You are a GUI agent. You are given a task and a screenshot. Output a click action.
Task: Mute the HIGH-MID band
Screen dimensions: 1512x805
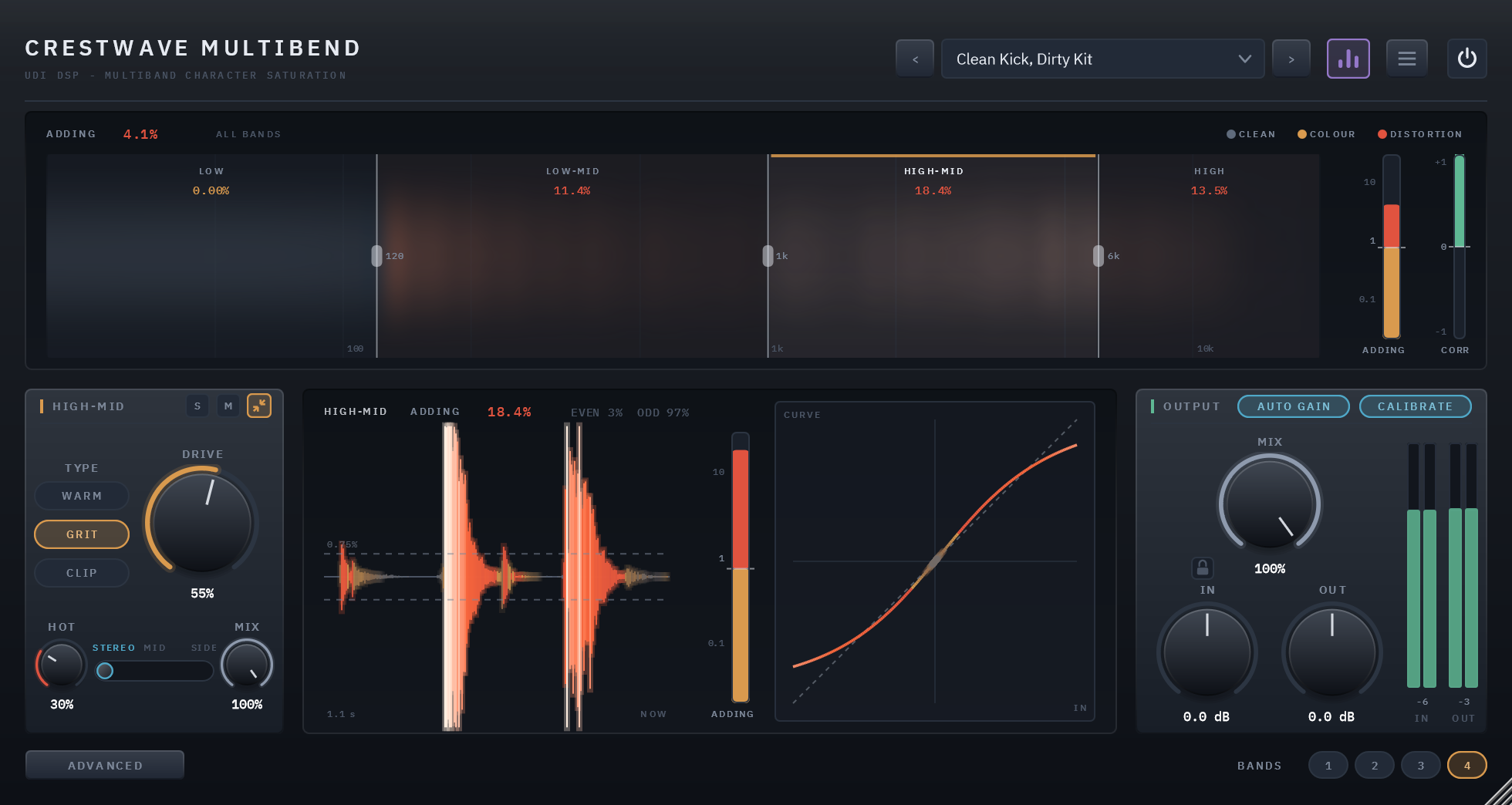(x=228, y=406)
